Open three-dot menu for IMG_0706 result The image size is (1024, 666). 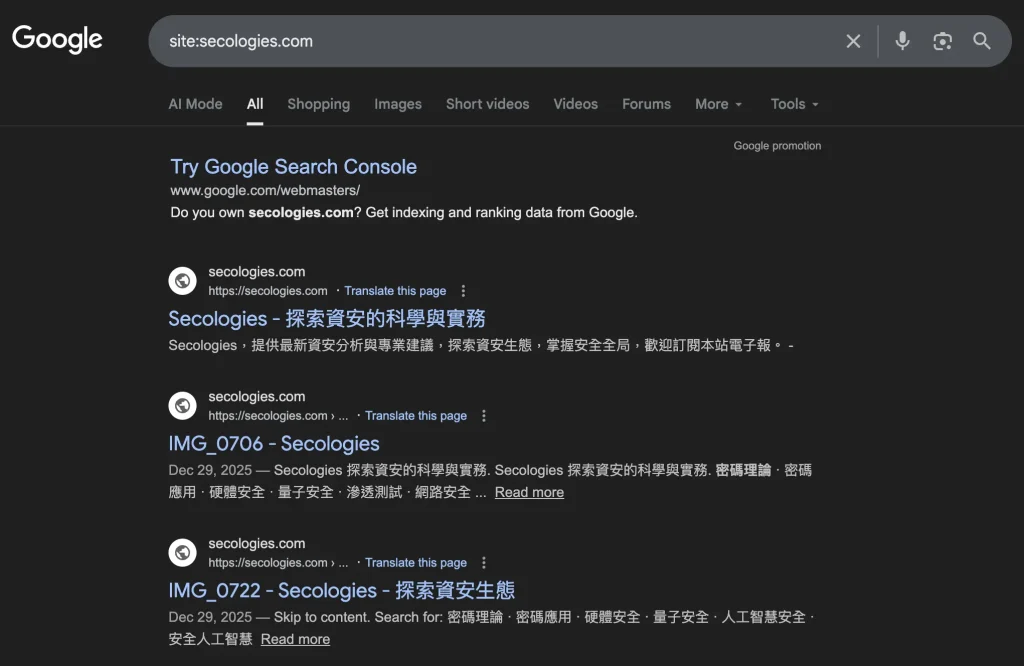pos(484,416)
